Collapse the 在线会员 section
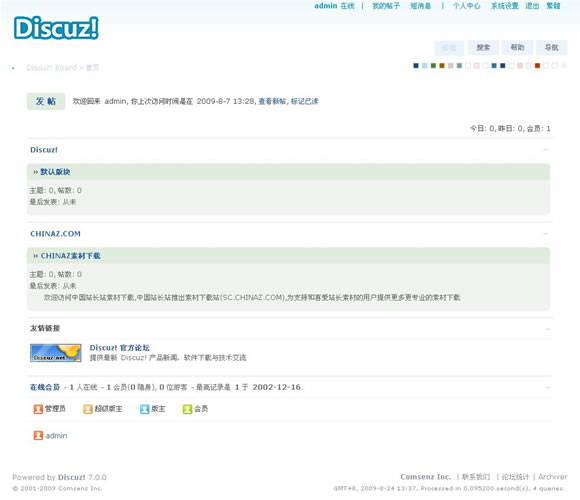 click(x=547, y=388)
